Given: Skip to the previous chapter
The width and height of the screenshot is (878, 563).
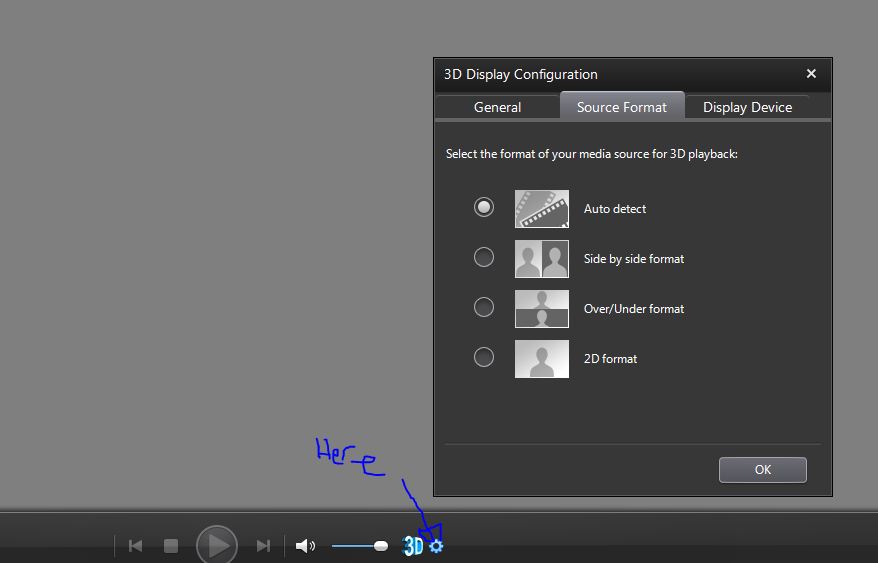Looking at the screenshot, I should pos(136,546).
